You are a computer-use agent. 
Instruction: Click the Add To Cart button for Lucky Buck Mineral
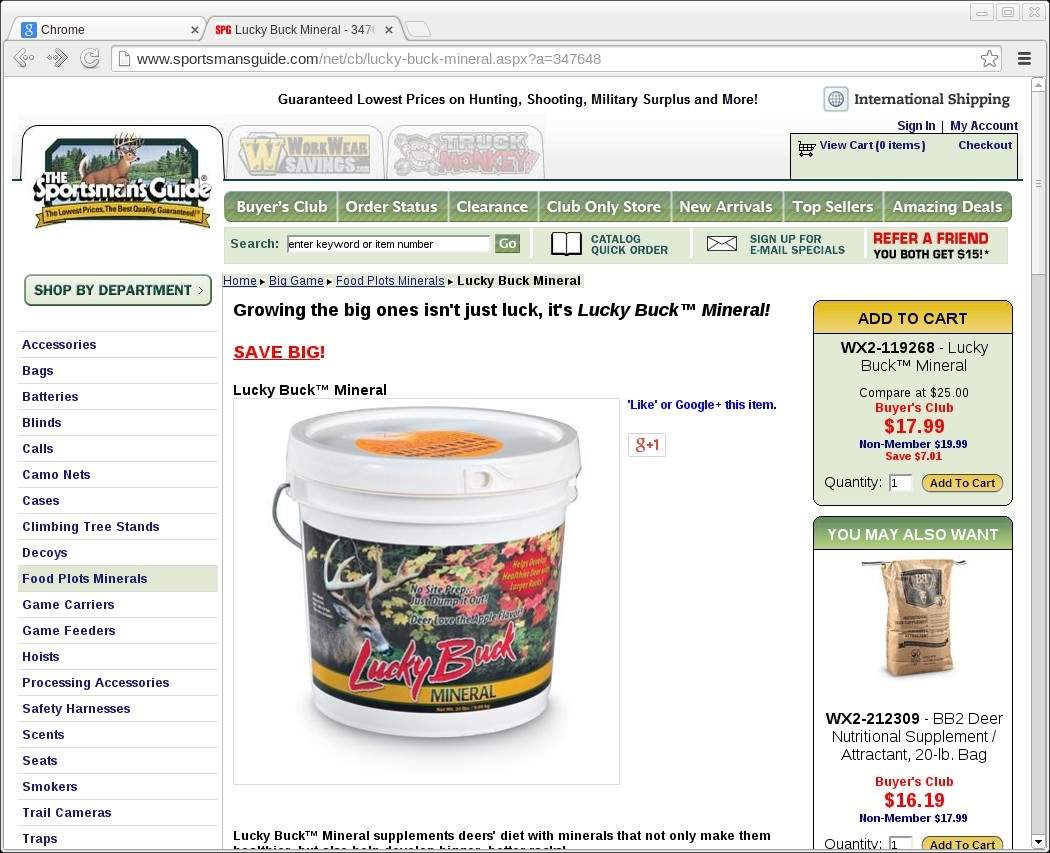tap(962, 483)
